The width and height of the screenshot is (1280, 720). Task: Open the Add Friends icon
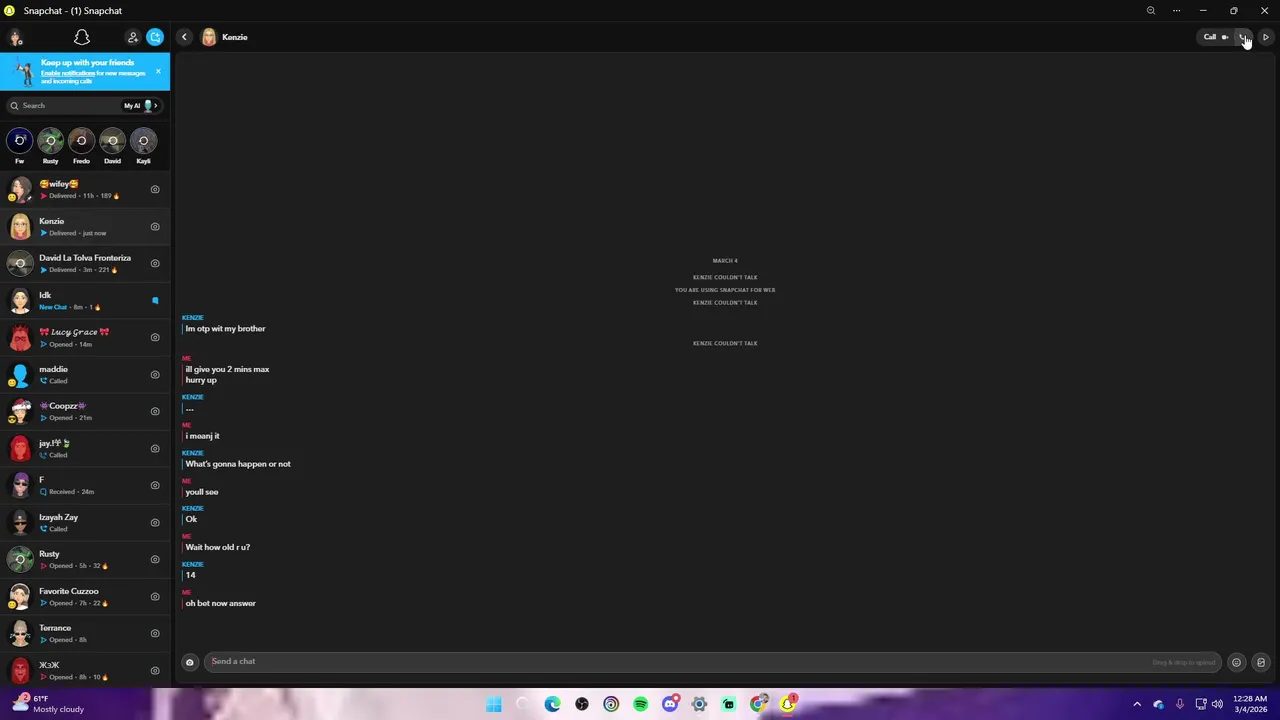click(x=132, y=37)
